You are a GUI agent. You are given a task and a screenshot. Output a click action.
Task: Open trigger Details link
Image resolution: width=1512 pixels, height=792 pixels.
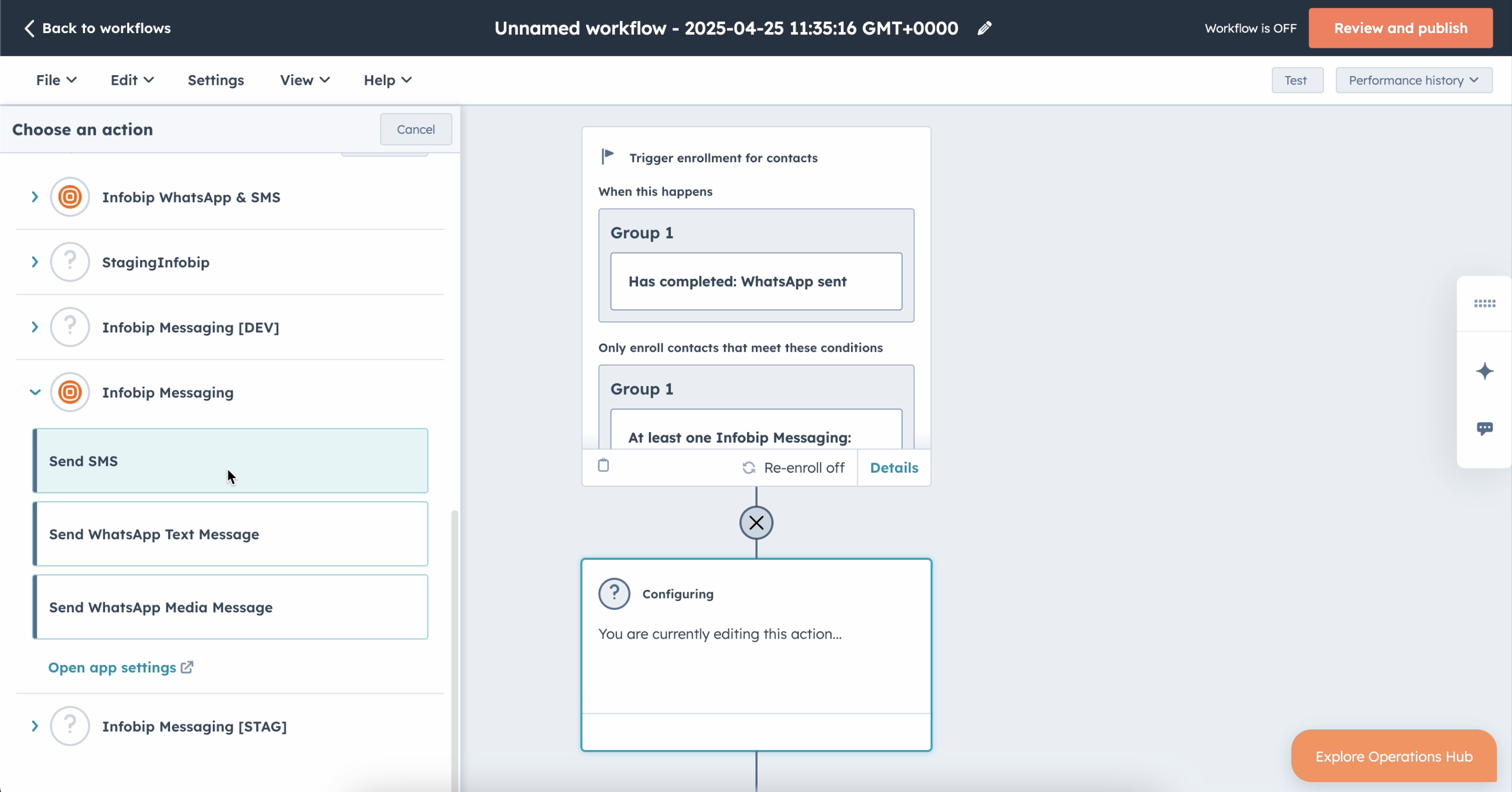[894, 468]
